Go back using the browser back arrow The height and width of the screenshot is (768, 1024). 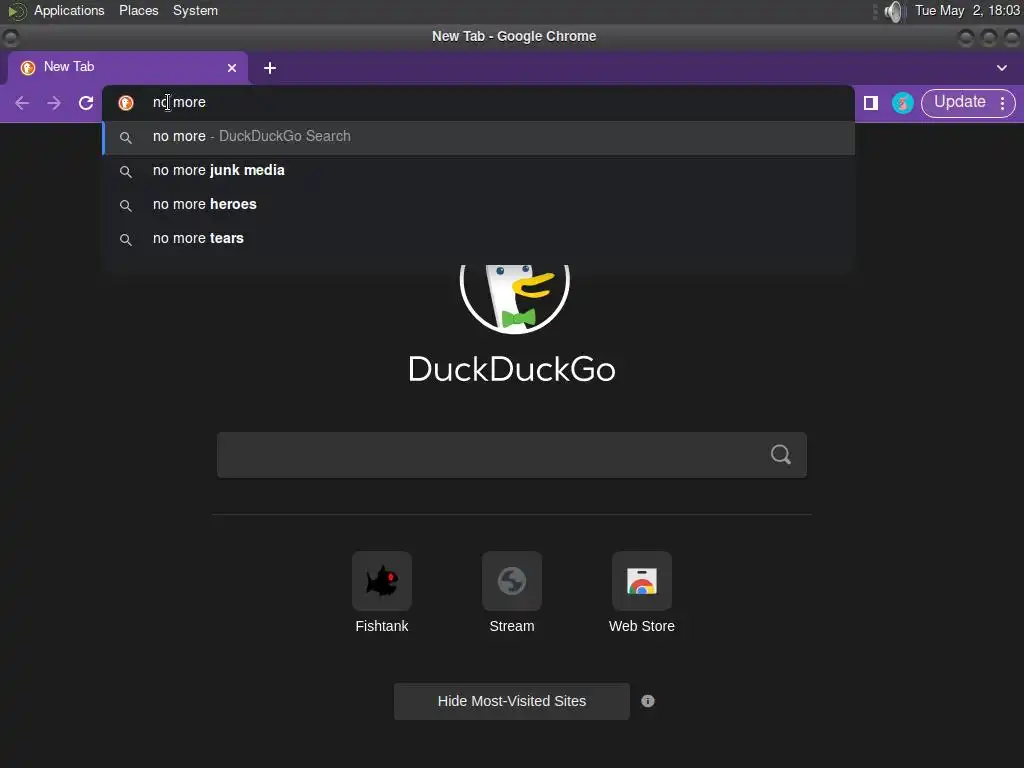click(22, 103)
